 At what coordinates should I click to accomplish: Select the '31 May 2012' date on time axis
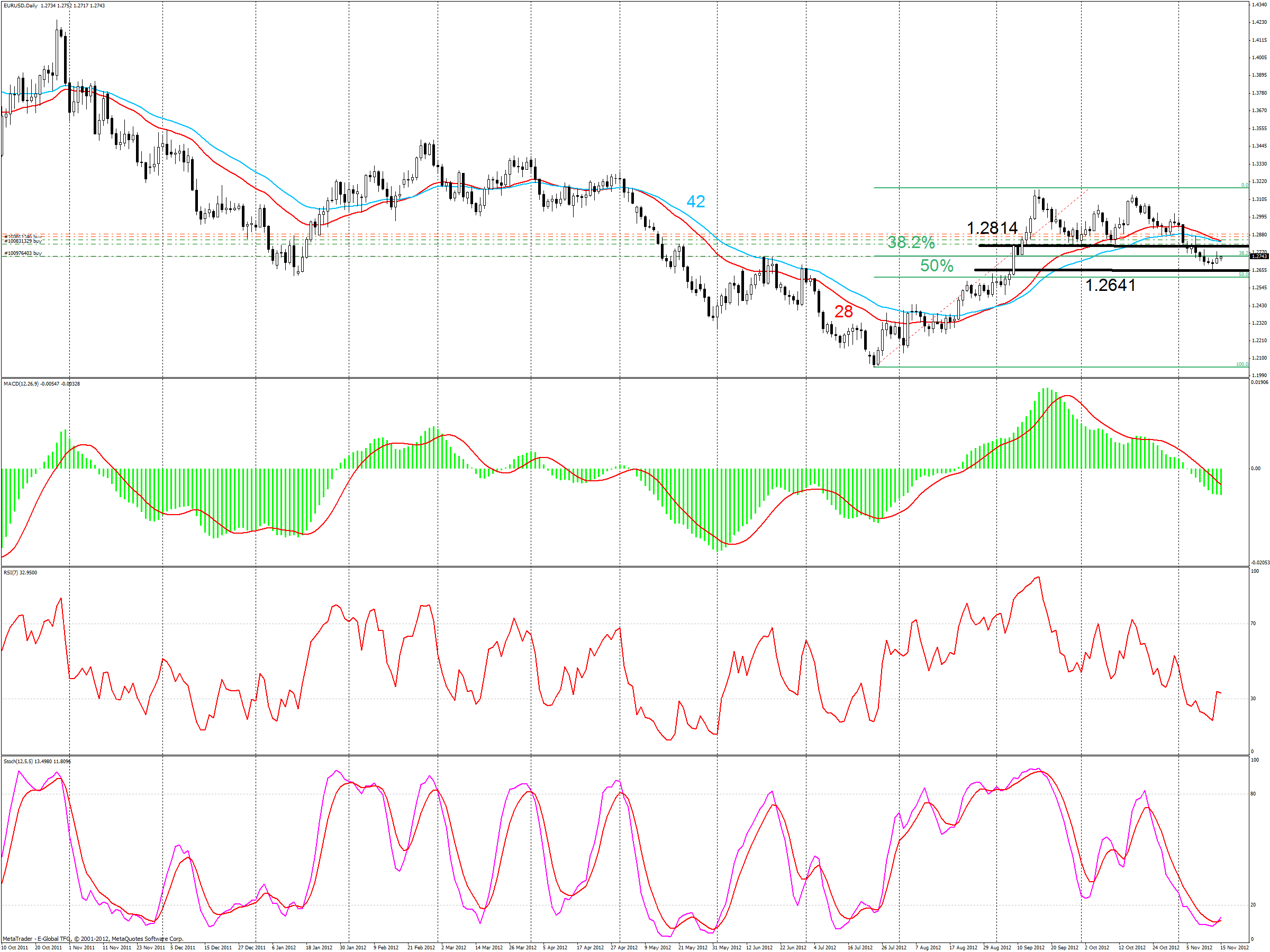point(727,947)
